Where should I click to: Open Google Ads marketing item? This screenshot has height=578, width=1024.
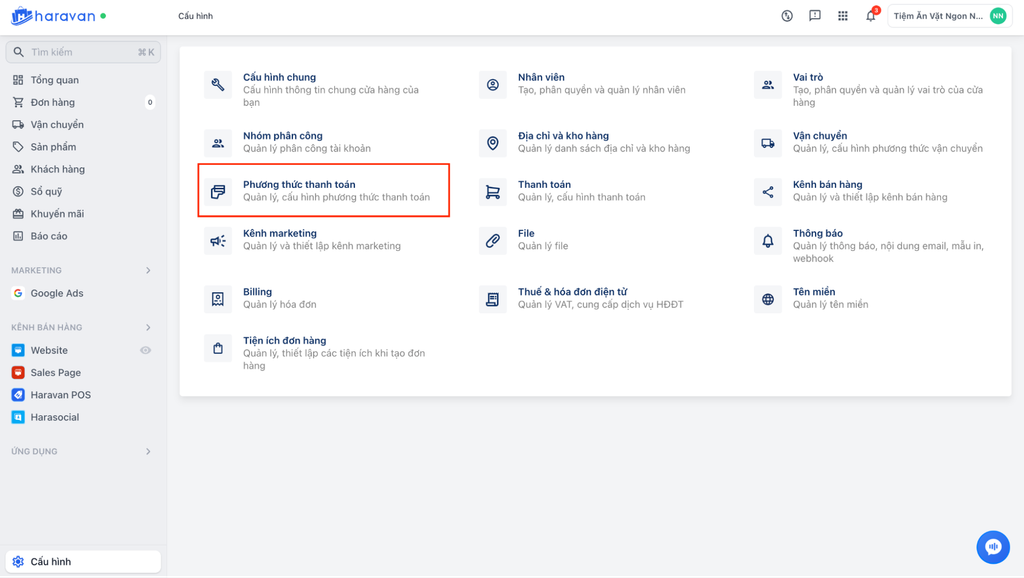pyautogui.click(x=56, y=293)
